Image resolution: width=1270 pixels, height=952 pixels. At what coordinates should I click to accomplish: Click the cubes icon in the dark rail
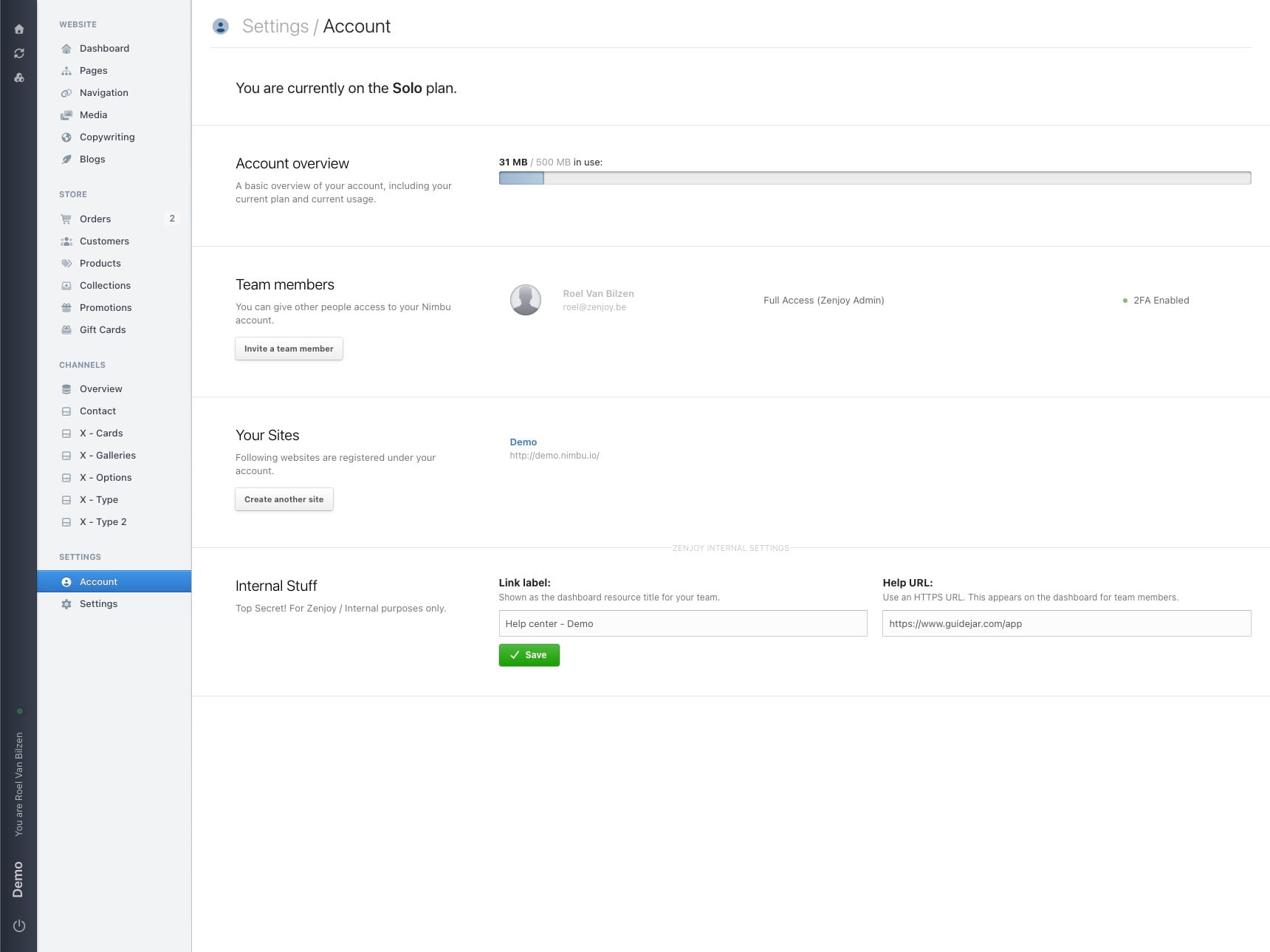point(19,78)
